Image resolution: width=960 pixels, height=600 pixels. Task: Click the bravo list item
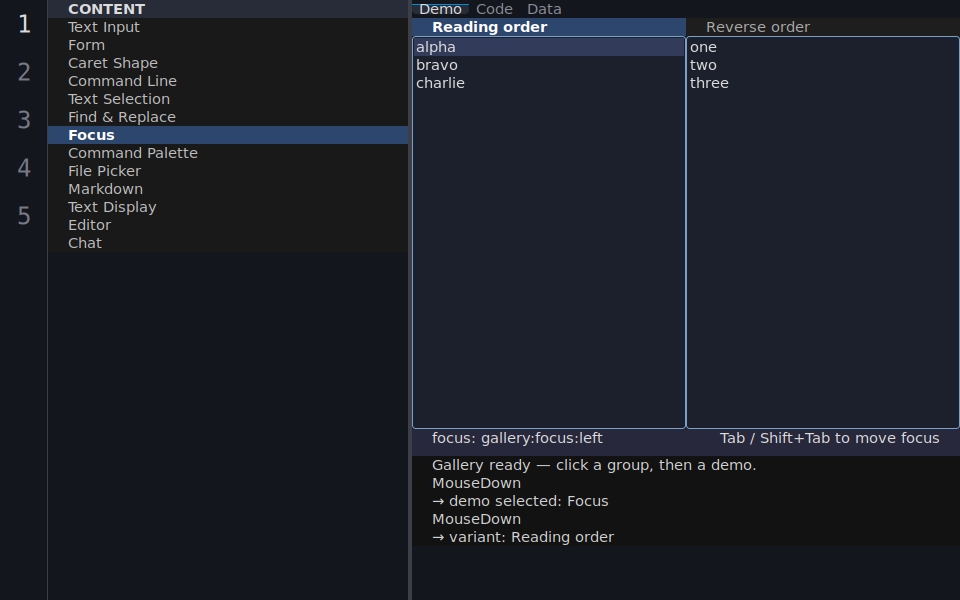pyautogui.click(x=549, y=65)
